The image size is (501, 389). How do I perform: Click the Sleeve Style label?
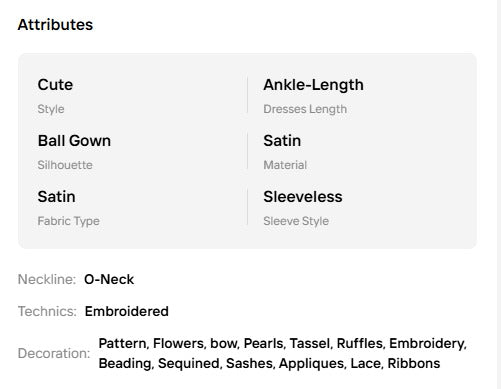(296, 221)
